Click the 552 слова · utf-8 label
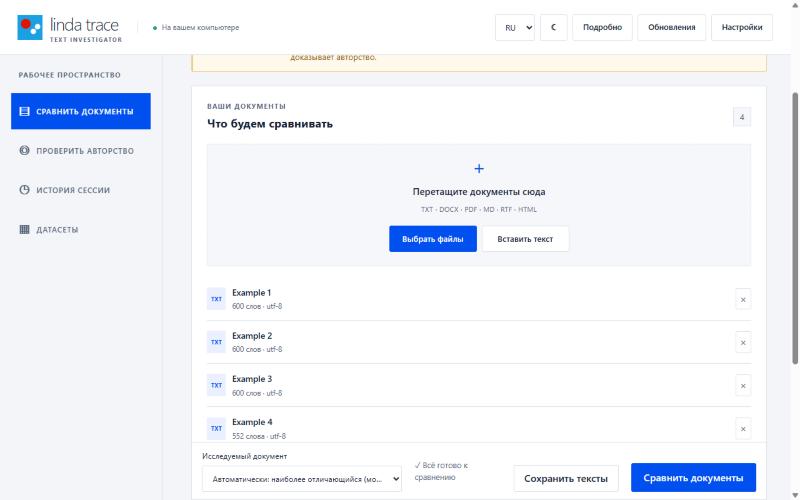 [259, 436]
